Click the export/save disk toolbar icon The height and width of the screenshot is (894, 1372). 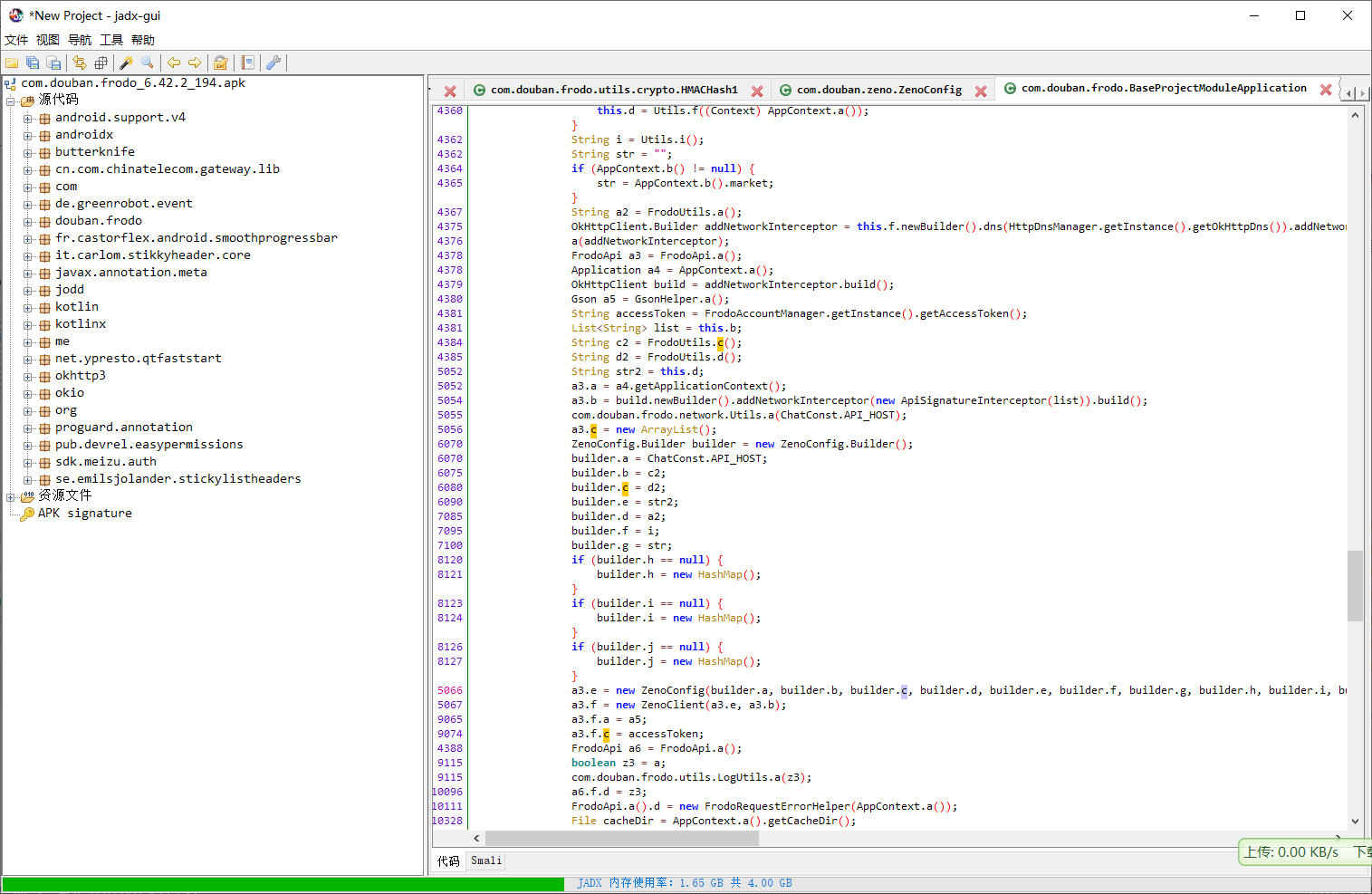[53, 62]
